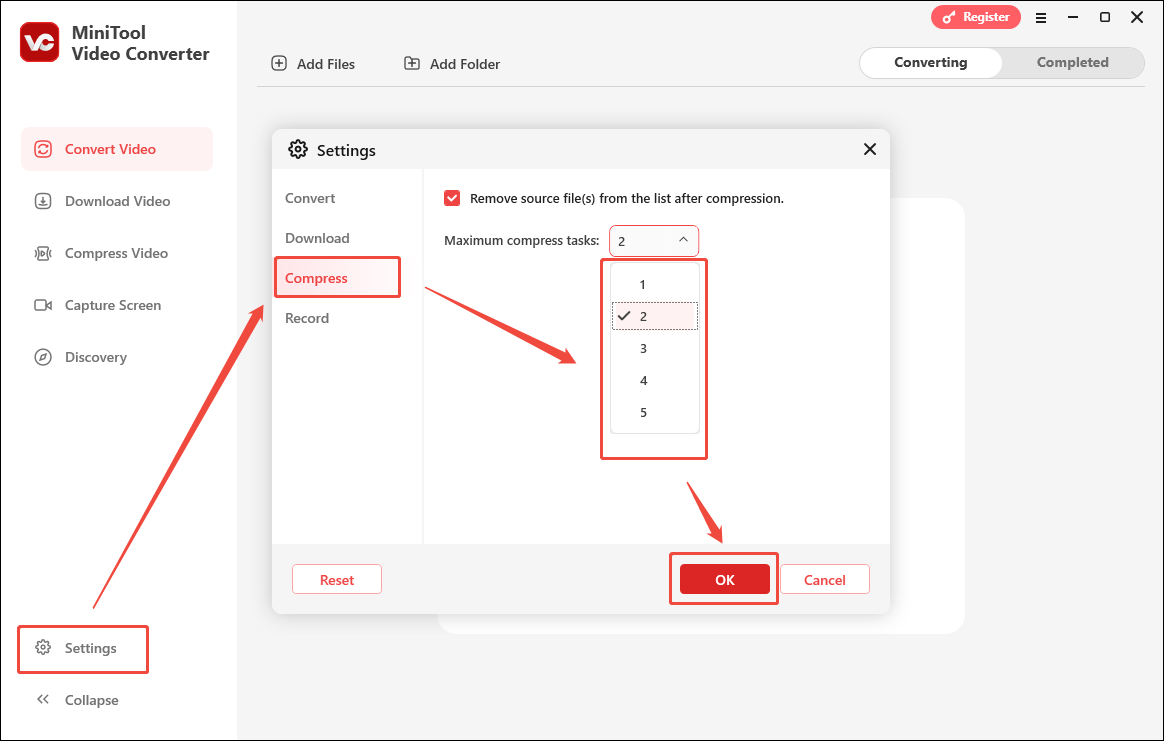Select the Convert Video sidebar icon
This screenshot has width=1164, height=741.
(x=42, y=148)
